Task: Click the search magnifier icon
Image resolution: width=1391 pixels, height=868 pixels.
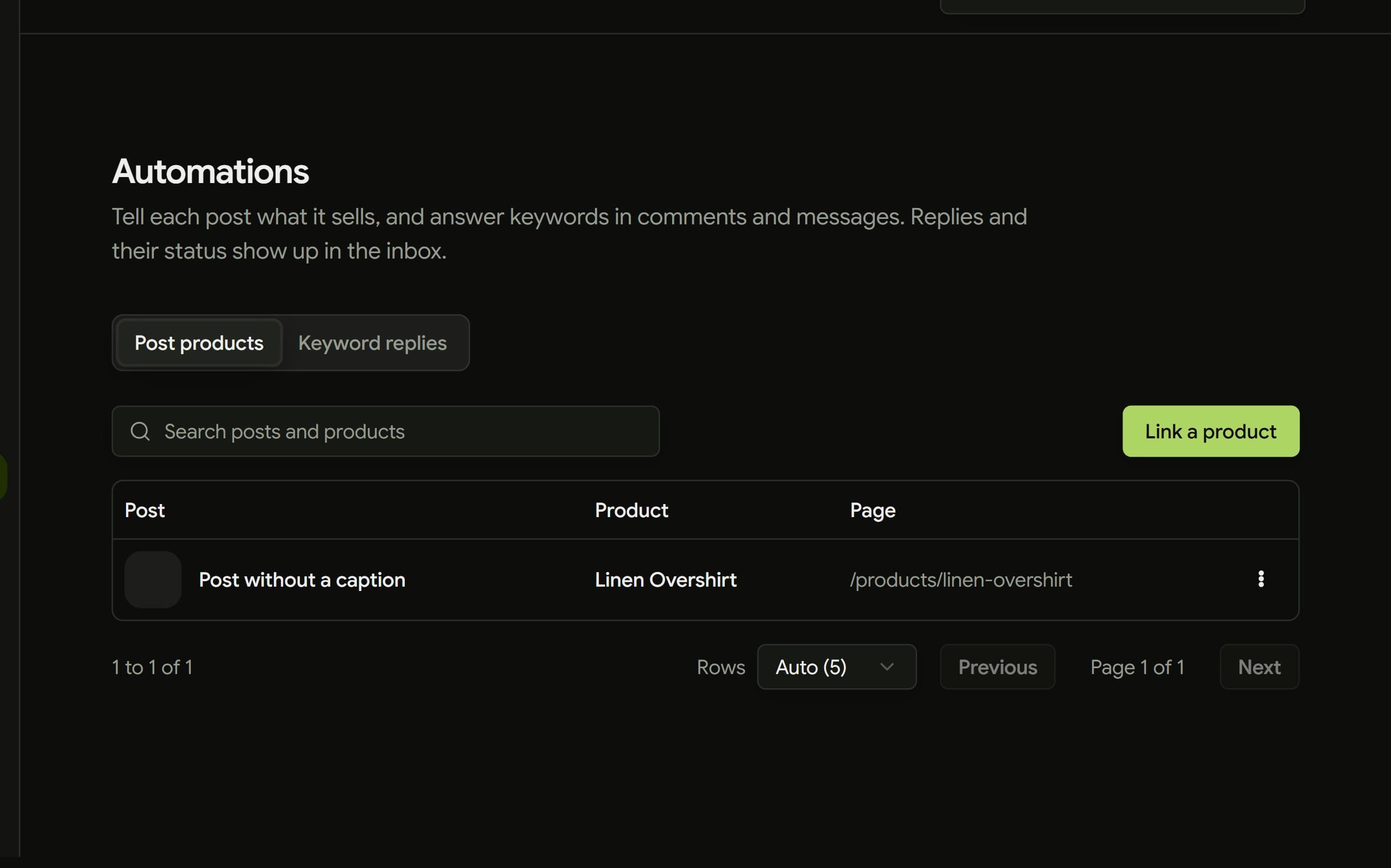Action: tap(140, 431)
